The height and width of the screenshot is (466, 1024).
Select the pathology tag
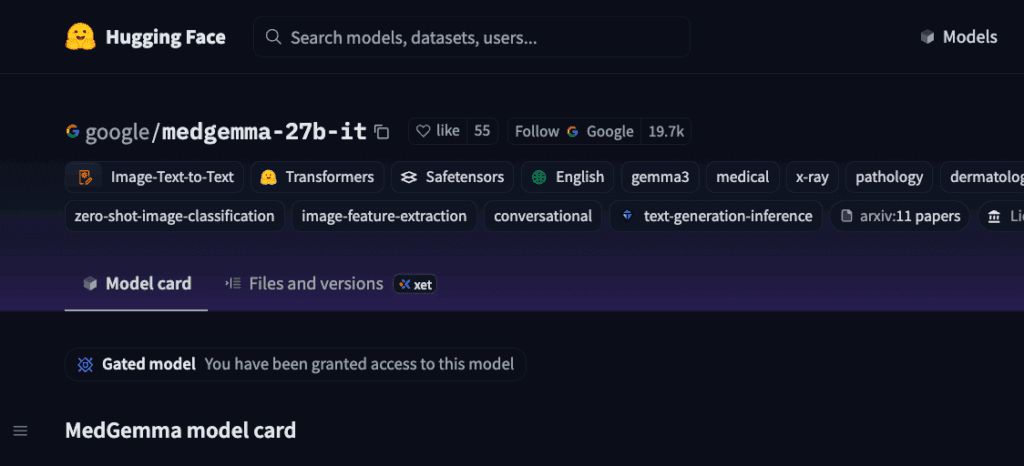(889, 177)
